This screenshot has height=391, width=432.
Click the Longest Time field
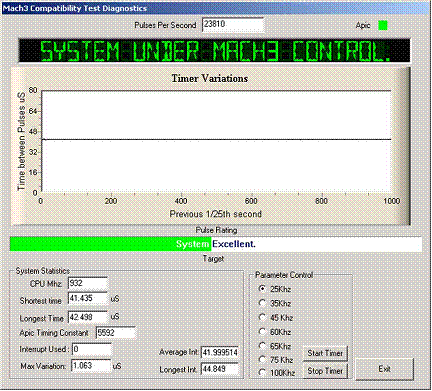tap(88, 317)
